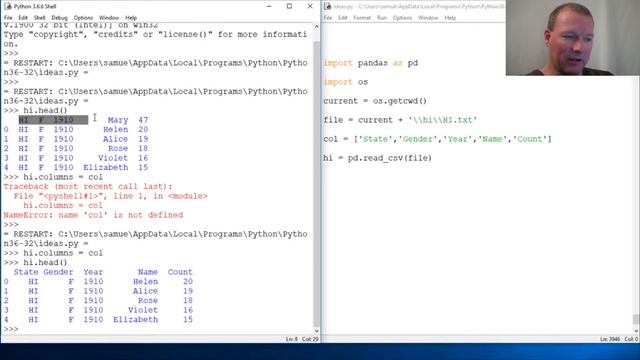The height and width of the screenshot is (360, 640).
Task: Open Options menu in ideas.py editor
Action: pos(402,18)
